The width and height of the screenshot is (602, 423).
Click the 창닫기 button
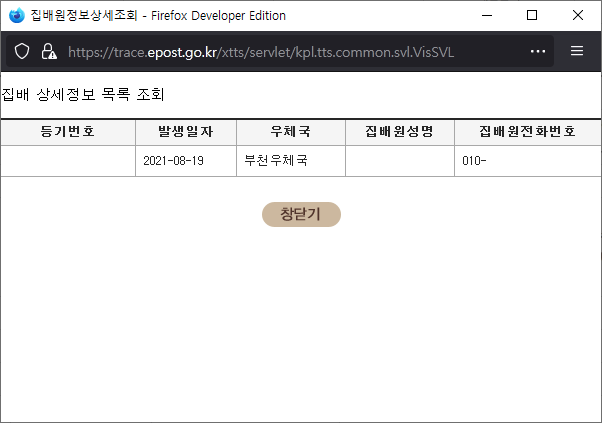pyautogui.click(x=301, y=214)
